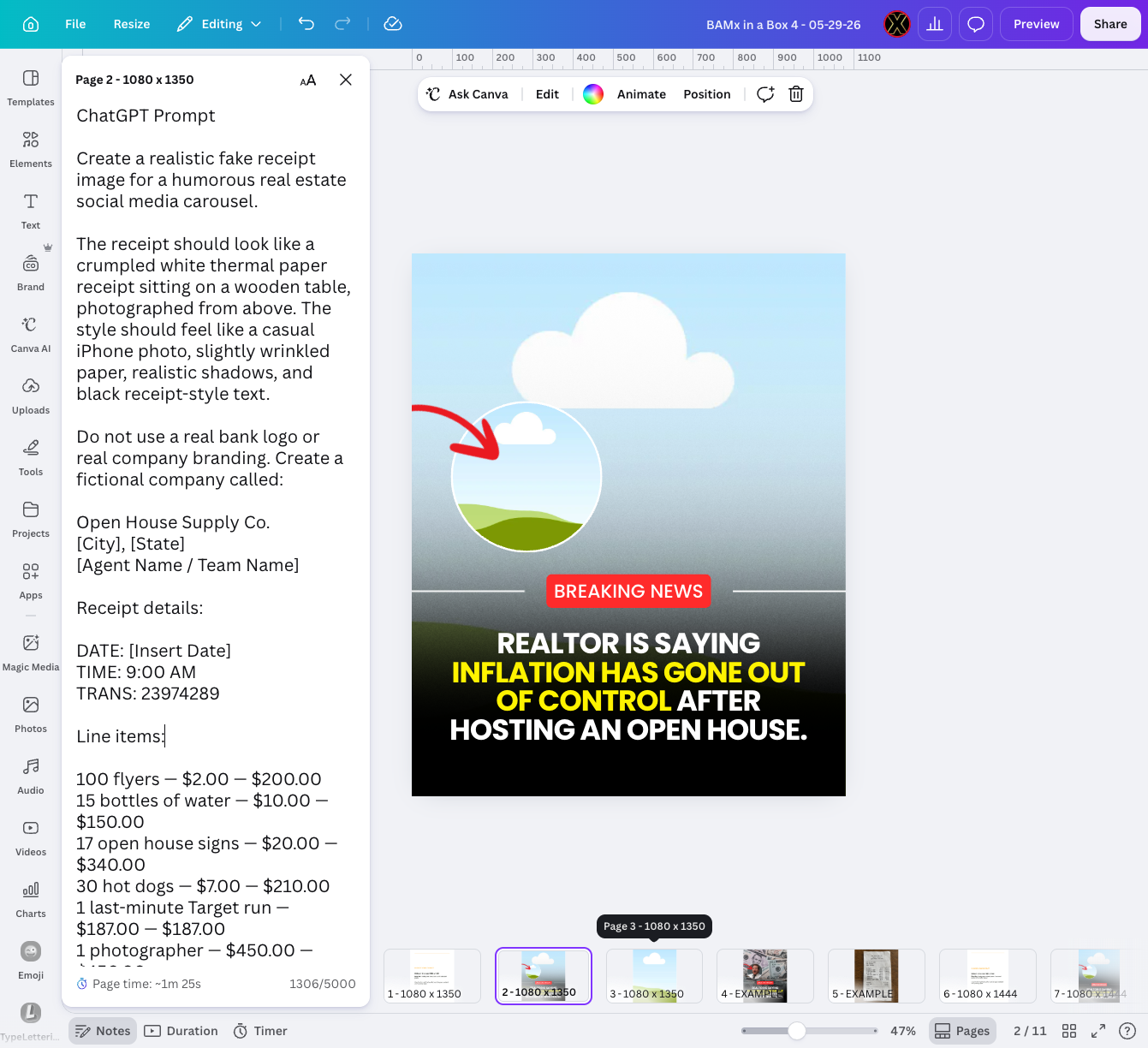The image size is (1148, 1048).
Task: Toggle notes text size AA
Action: [308, 80]
